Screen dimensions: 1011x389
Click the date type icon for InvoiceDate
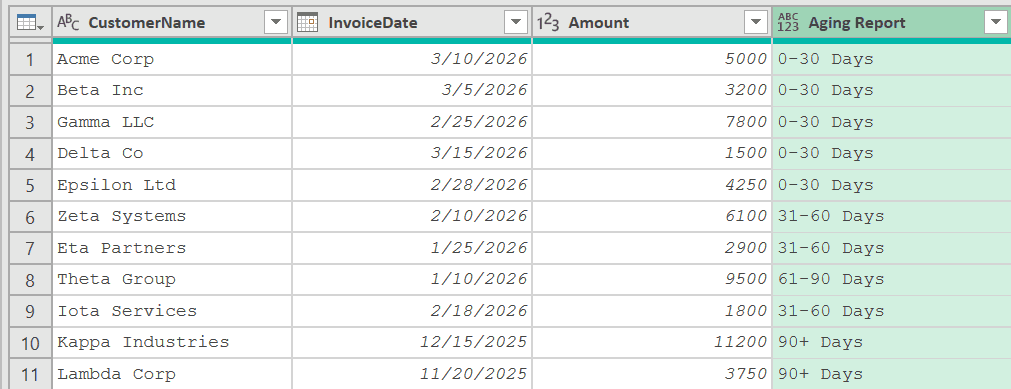point(307,23)
